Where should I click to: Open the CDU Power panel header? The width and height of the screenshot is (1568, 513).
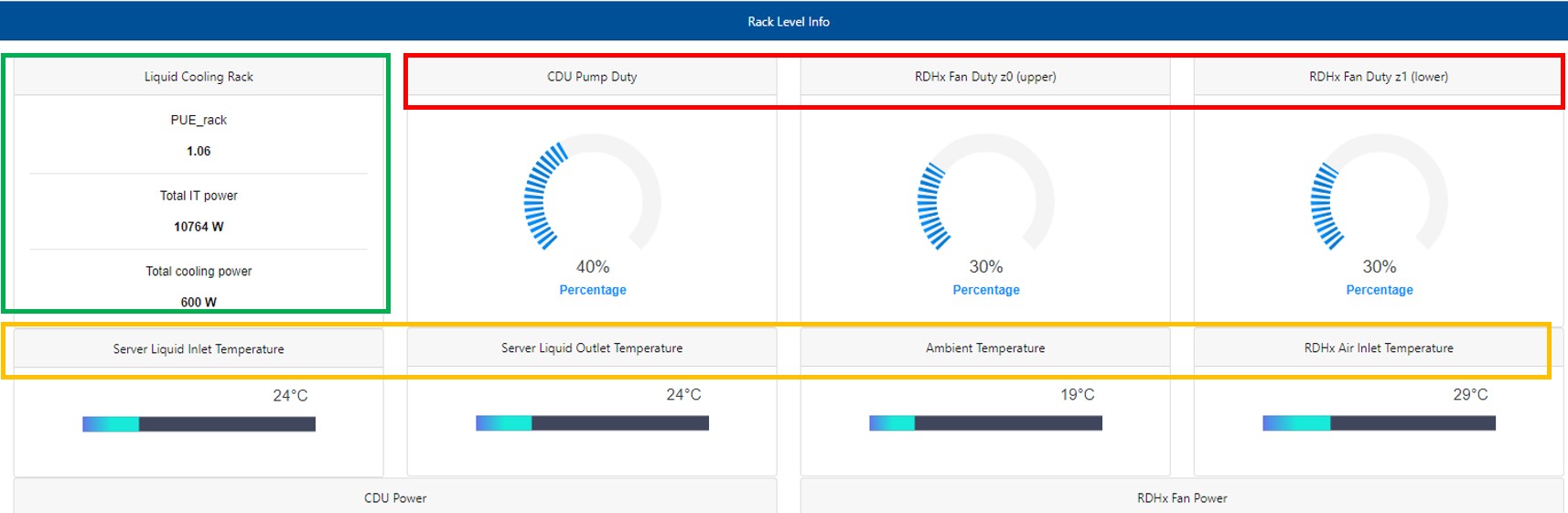(395, 498)
